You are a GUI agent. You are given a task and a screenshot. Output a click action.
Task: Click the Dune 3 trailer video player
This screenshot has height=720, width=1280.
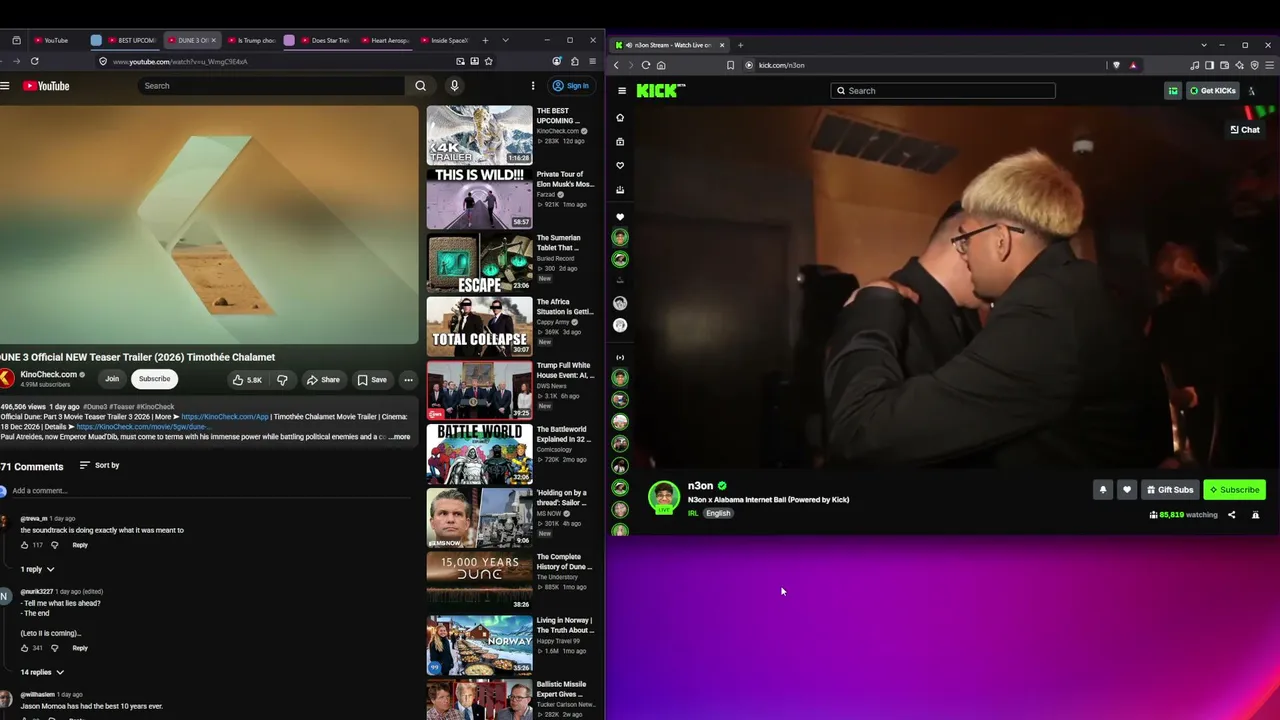point(208,225)
